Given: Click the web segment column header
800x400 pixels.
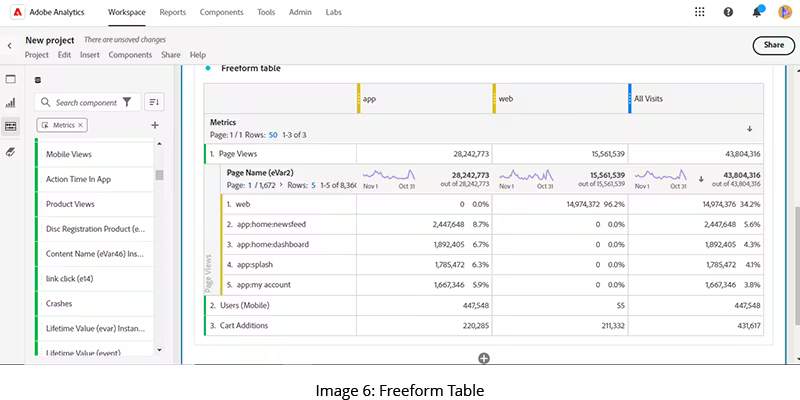Looking at the screenshot, I should [560, 98].
